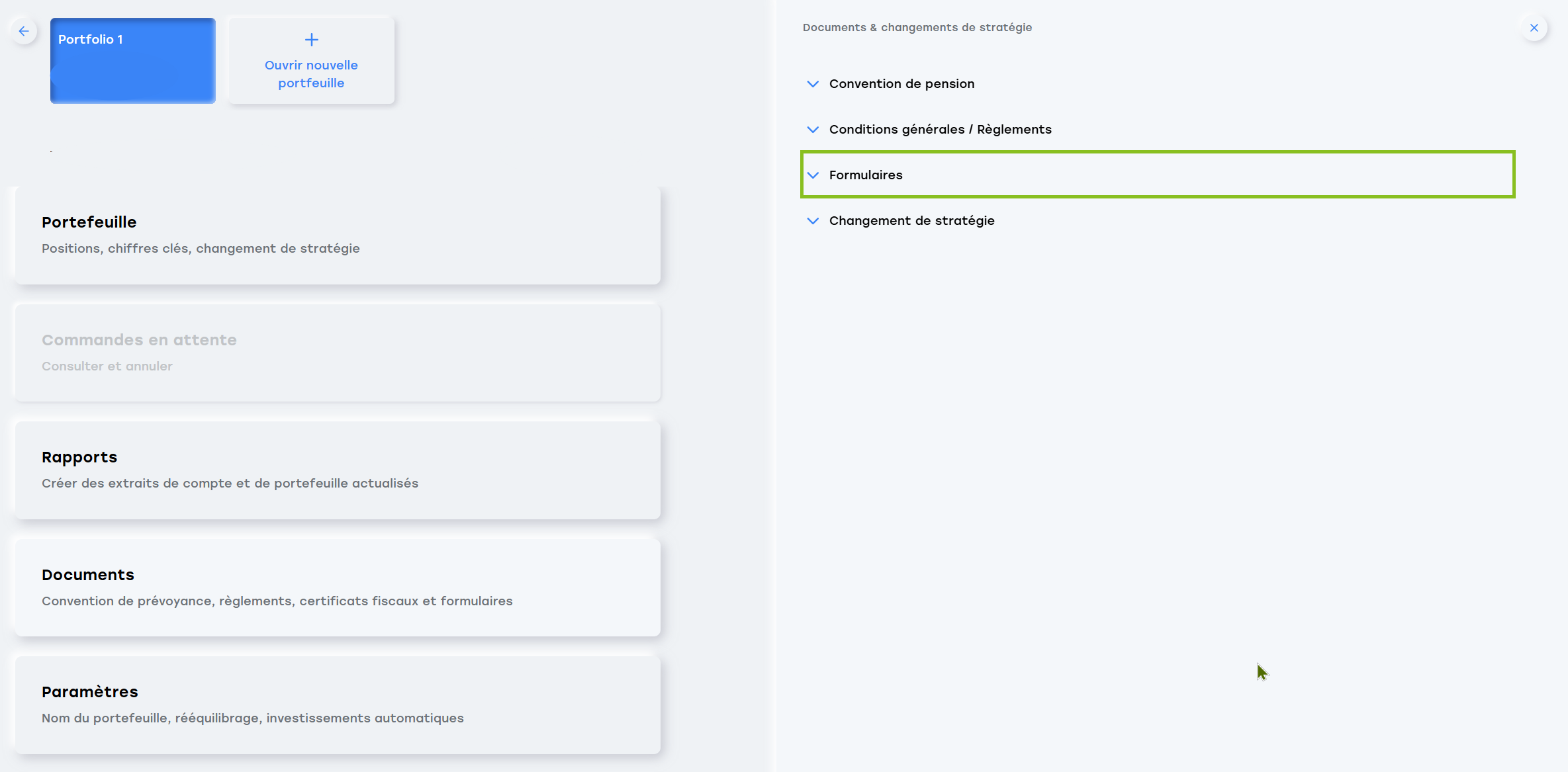Click 'Documents & changements de stratégie' header
The width and height of the screenshot is (1568, 772).
[x=917, y=28]
